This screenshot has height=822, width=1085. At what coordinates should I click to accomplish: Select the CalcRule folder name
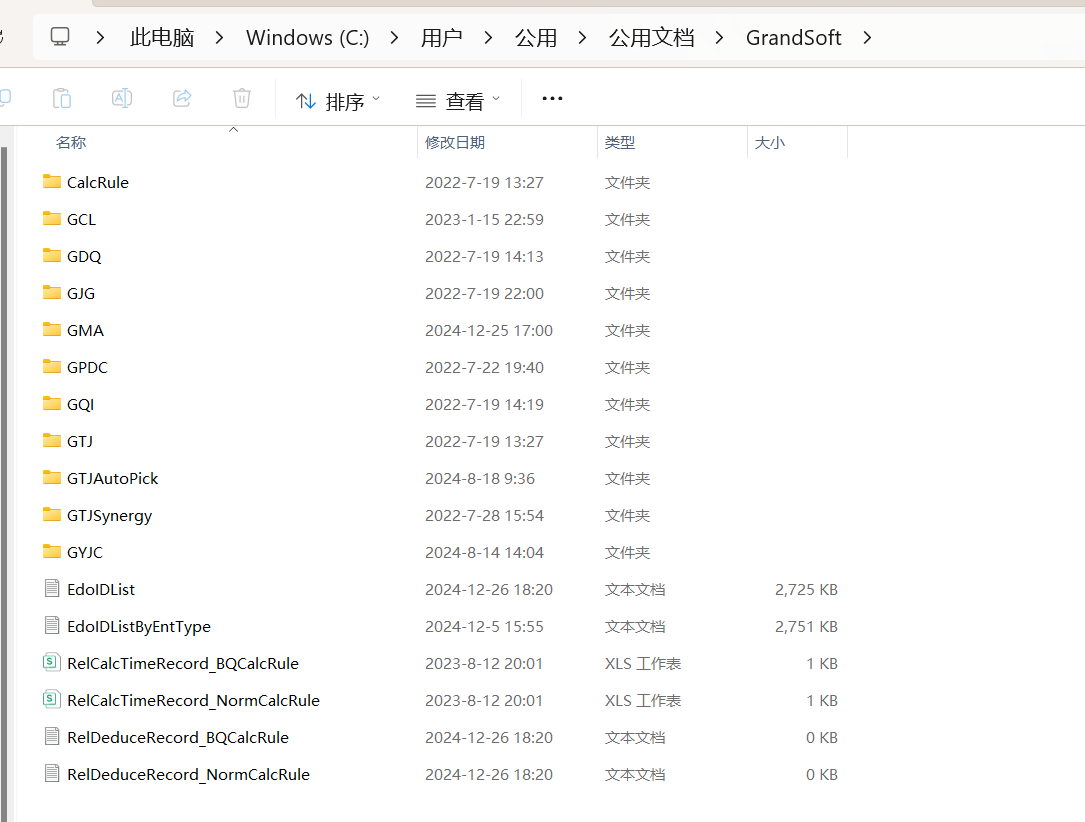pos(98,182)
